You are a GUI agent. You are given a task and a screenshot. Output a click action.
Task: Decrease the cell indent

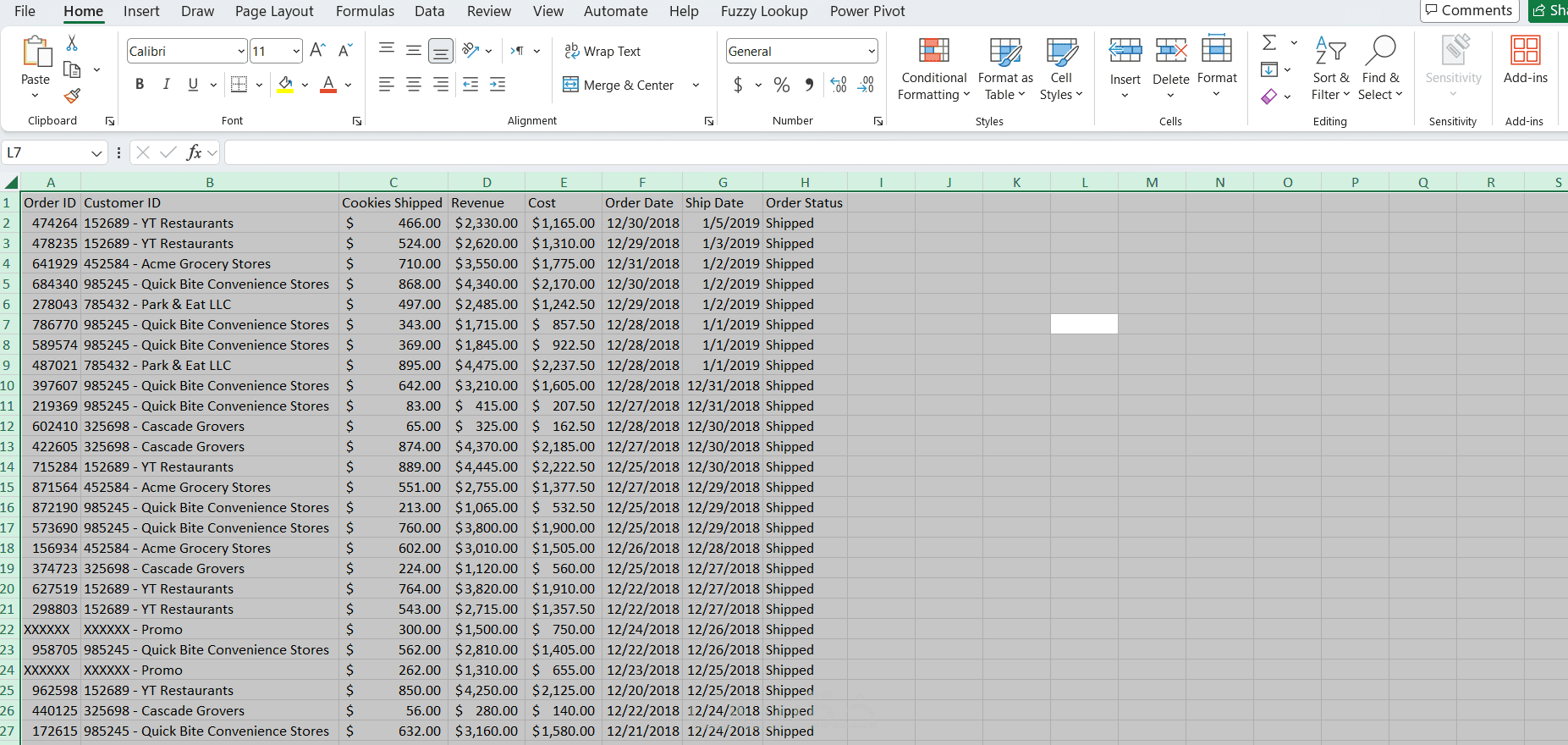470,85
